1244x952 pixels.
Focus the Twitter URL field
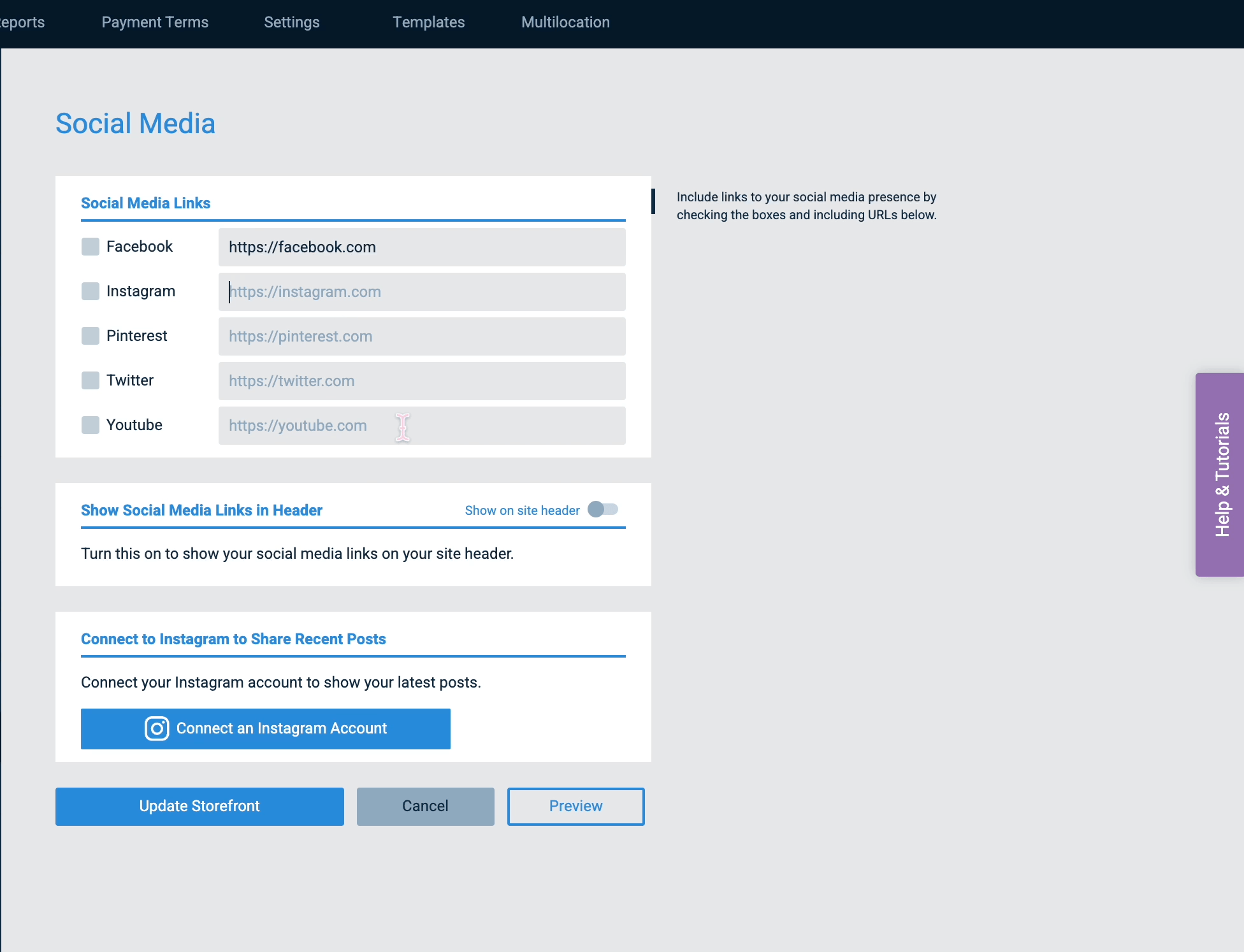pos(422,381)
